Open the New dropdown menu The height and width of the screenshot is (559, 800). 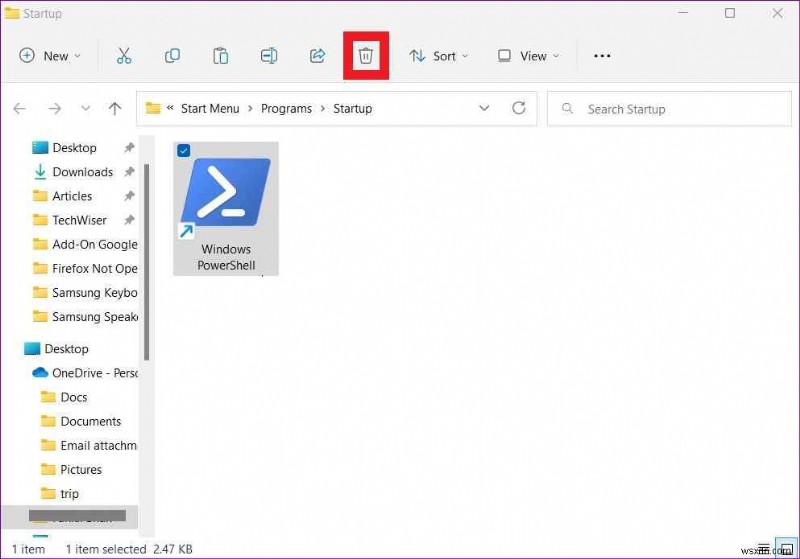point(50,56)
